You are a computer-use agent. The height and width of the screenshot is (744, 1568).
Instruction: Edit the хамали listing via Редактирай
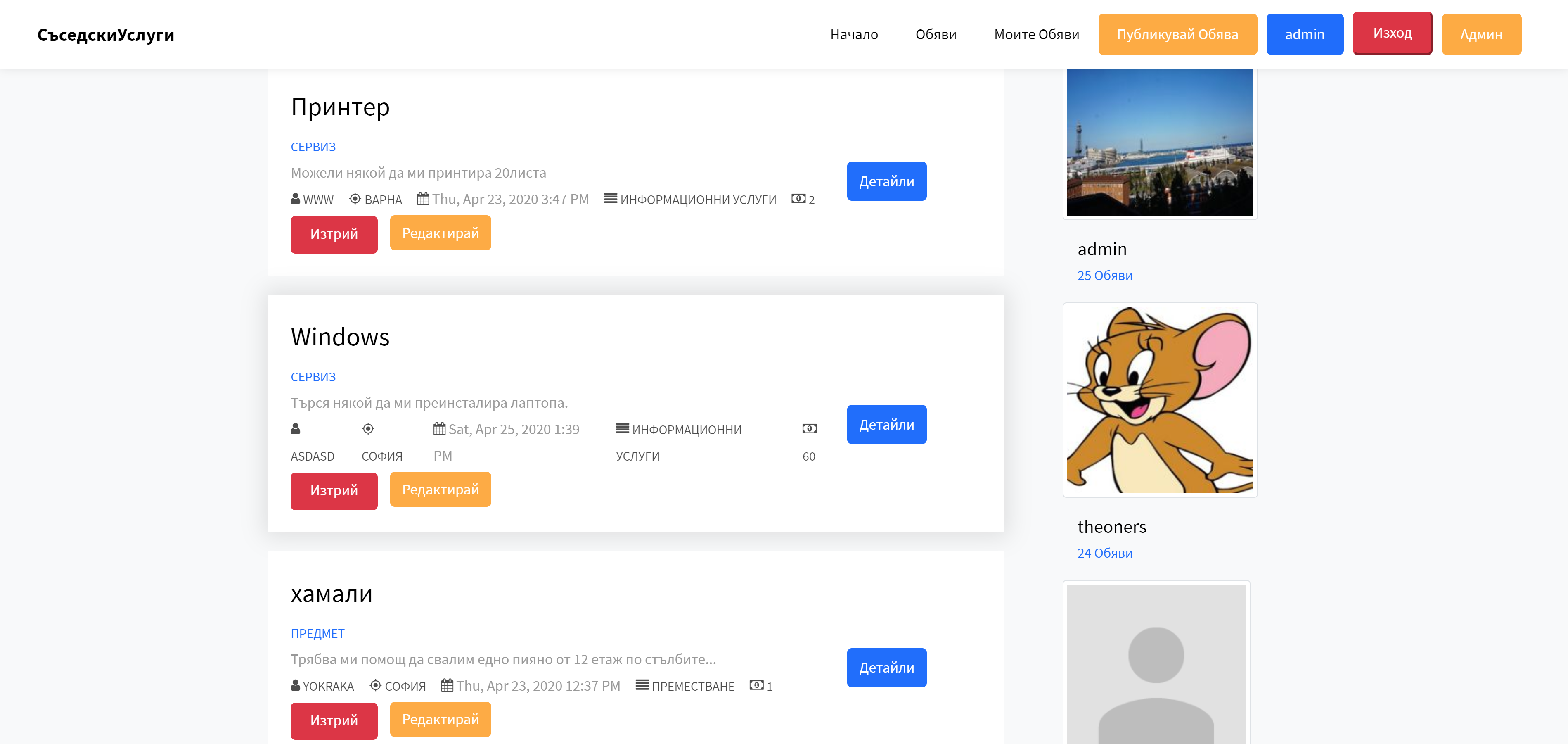(x=440, y=720)
